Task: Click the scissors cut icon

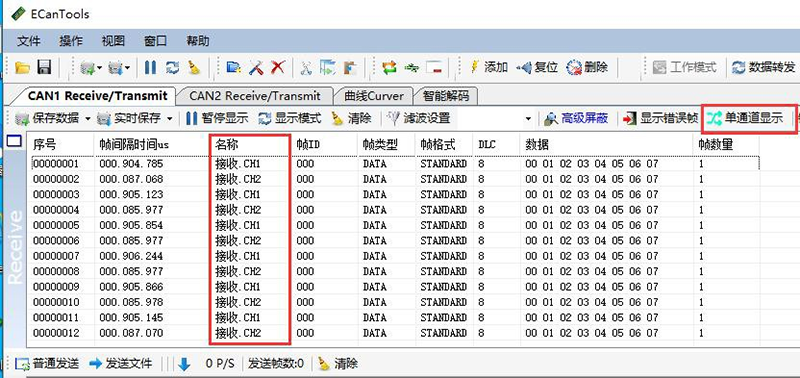Action: (306, 67)
